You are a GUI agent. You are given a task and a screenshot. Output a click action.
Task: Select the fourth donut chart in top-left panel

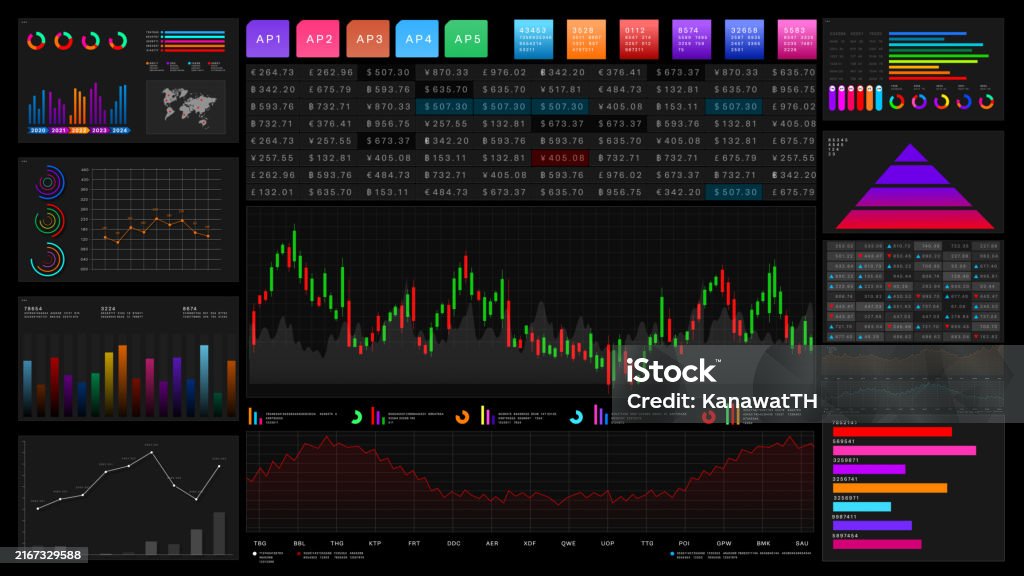point(118,40)
